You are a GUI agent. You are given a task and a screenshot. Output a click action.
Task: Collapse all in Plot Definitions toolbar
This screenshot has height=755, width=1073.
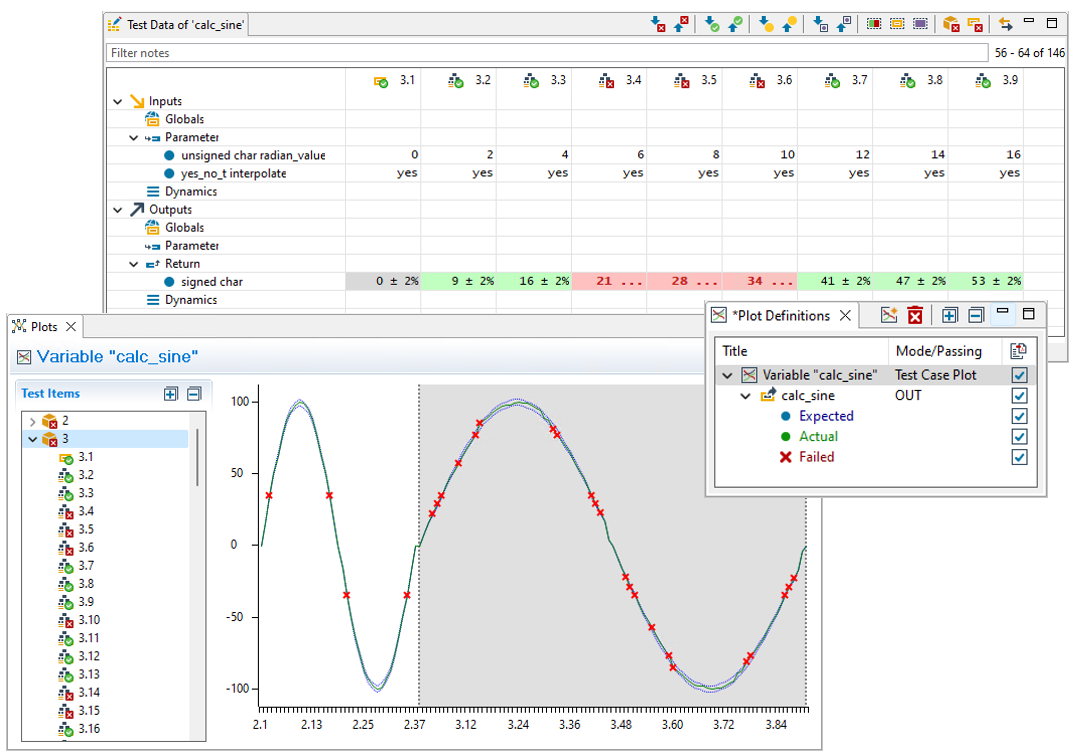click(976, 316)
